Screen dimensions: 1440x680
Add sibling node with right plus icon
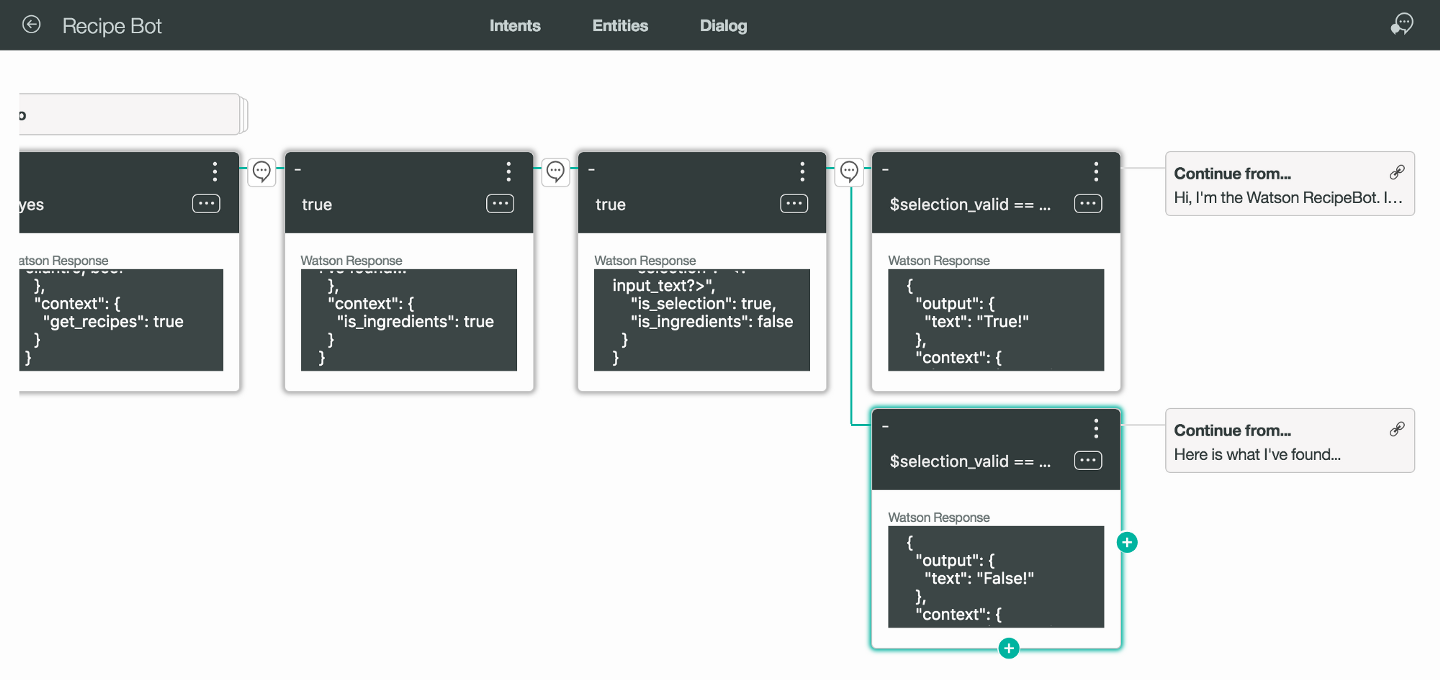[x=1127, y=543]
